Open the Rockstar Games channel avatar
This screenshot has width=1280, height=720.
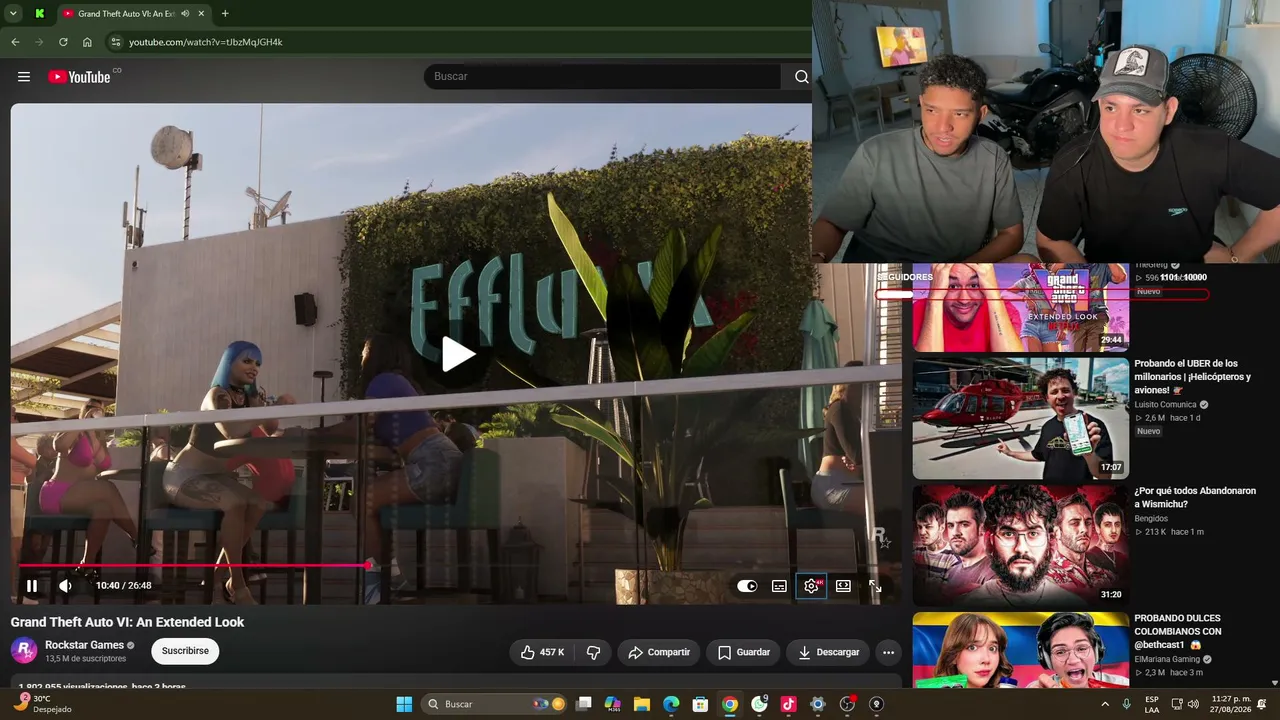pyautogui.click(x=24, y=651)
